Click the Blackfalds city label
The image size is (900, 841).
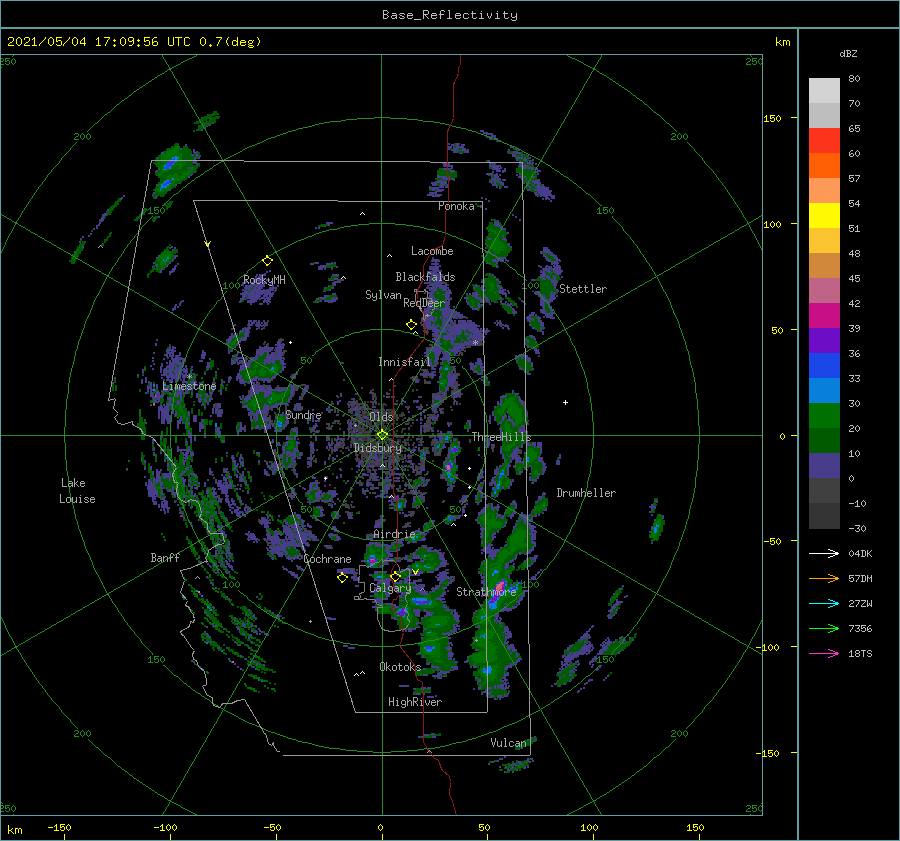[x=425, y=277]
